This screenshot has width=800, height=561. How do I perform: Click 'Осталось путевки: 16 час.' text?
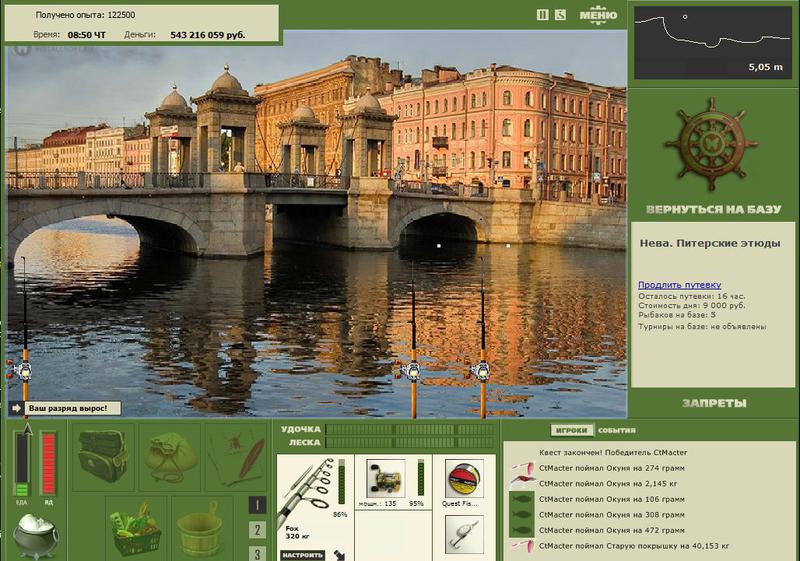point(691,296)
